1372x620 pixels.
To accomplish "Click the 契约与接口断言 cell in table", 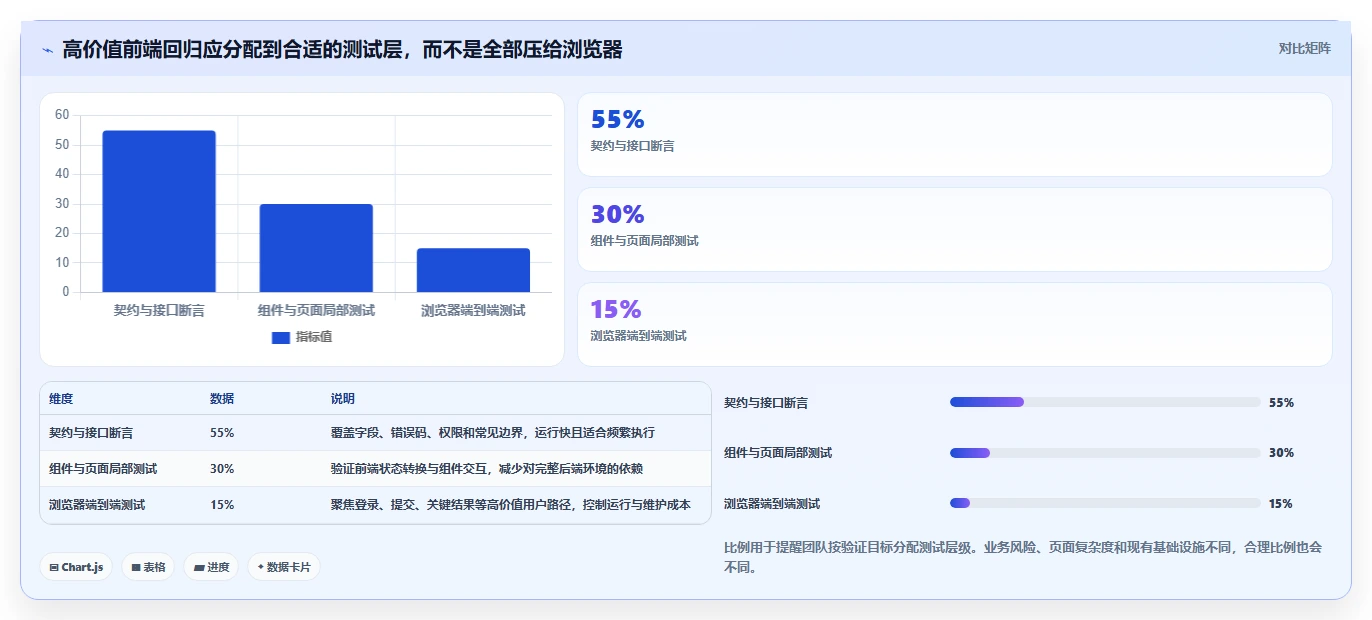I will tap(91, 433).
